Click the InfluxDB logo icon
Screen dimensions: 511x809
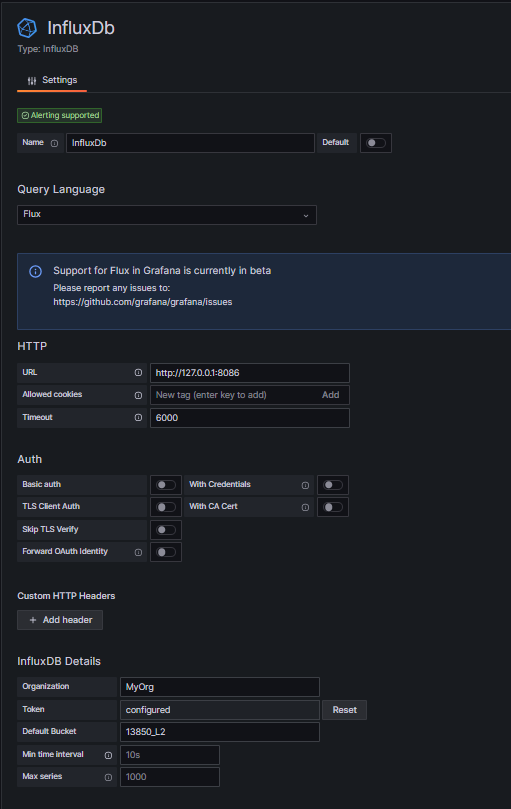(x=27, y=28)
